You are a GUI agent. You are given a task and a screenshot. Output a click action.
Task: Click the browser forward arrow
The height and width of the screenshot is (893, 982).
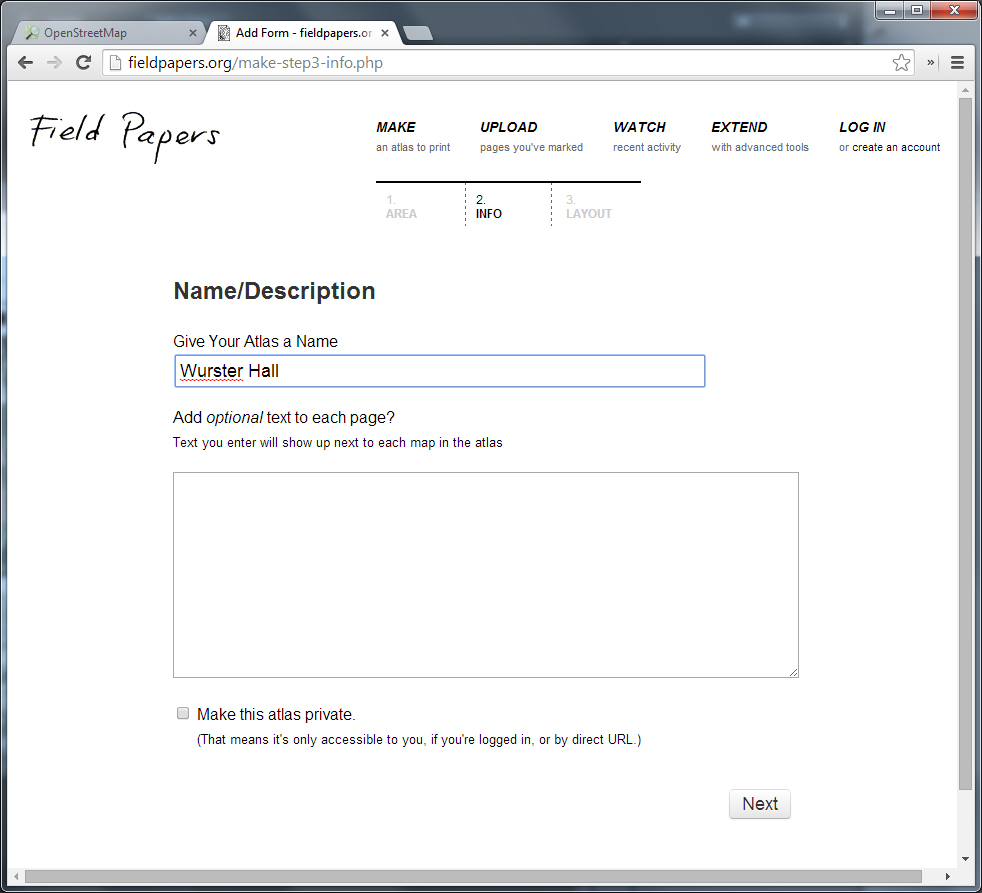54,63
